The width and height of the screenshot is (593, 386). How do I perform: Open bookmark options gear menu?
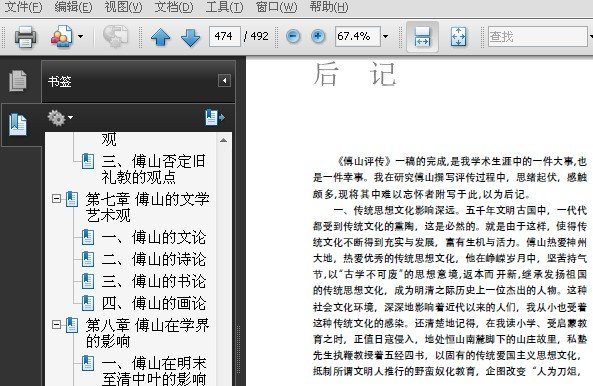point(60,118)
